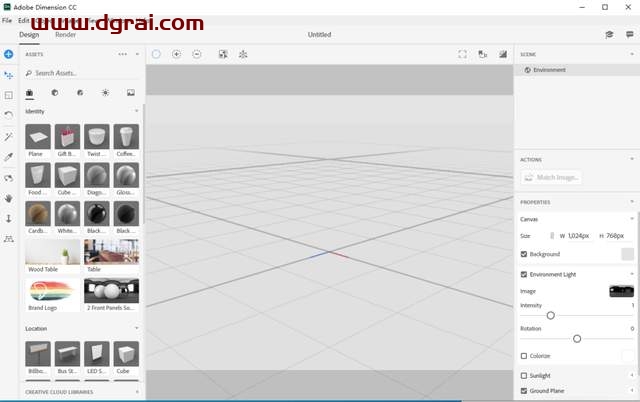Click the Frame selection toolbar icon
Viewport: 640px width, 402px height.
click(223, 54)
